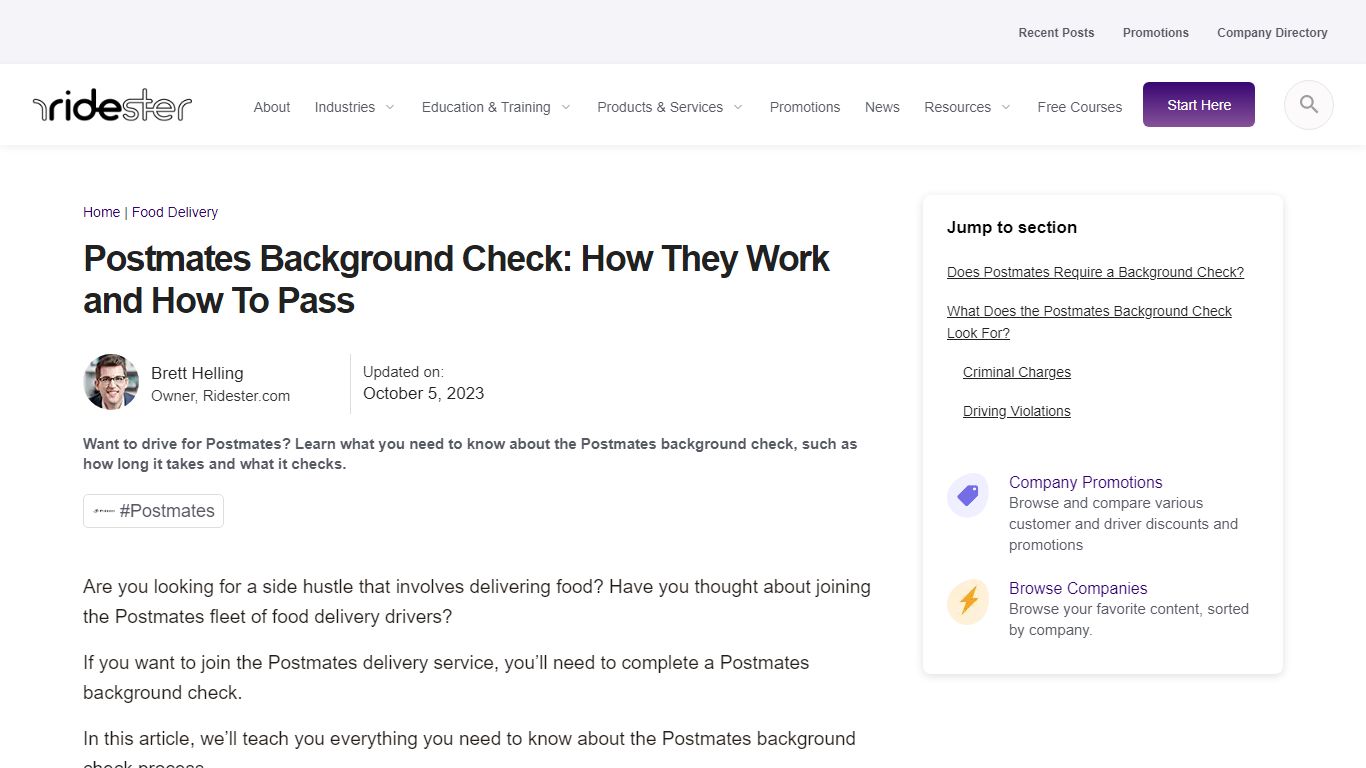Open Recent Posts in the top bar
Image resolution: width=1366 pixels, height=768 pixels.
tap(1056, 33)
